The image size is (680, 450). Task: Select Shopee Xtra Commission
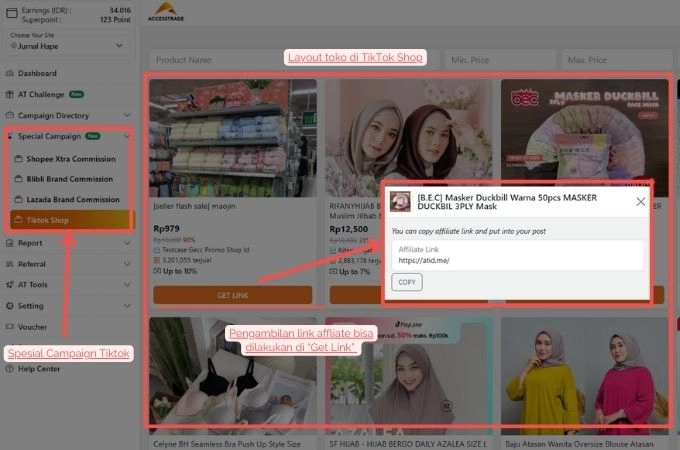pyautogui.click(x=71, y=159)
